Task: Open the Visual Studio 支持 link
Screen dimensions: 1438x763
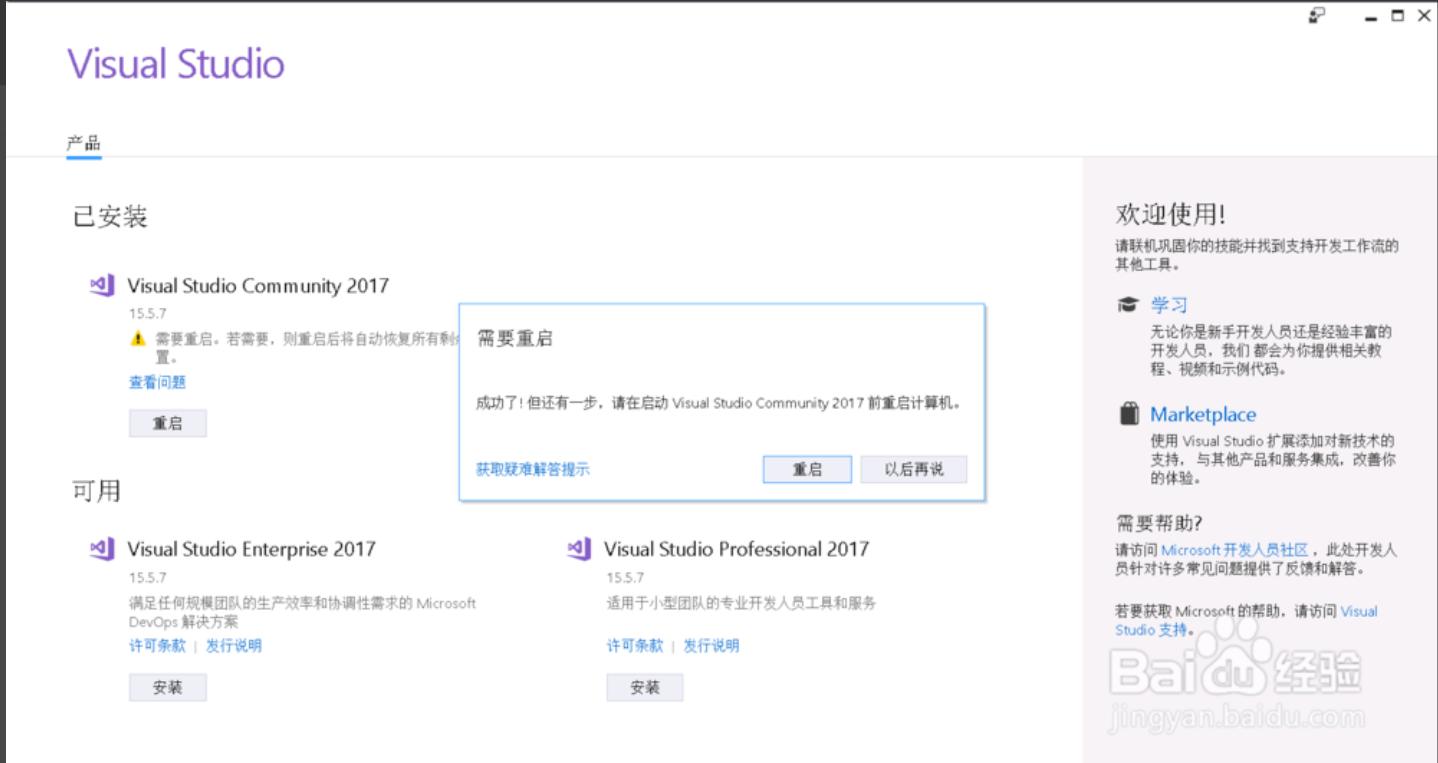Action: coord(1150,630)
